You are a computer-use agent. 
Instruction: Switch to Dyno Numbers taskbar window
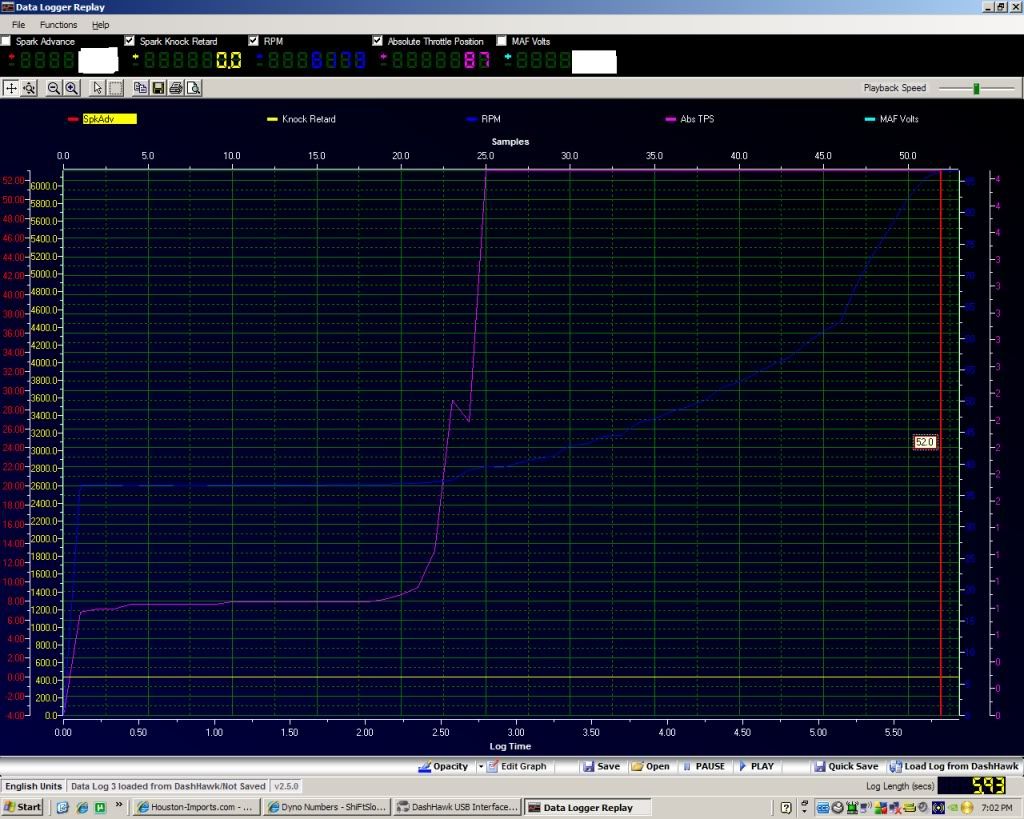click(x=327, y=808)
